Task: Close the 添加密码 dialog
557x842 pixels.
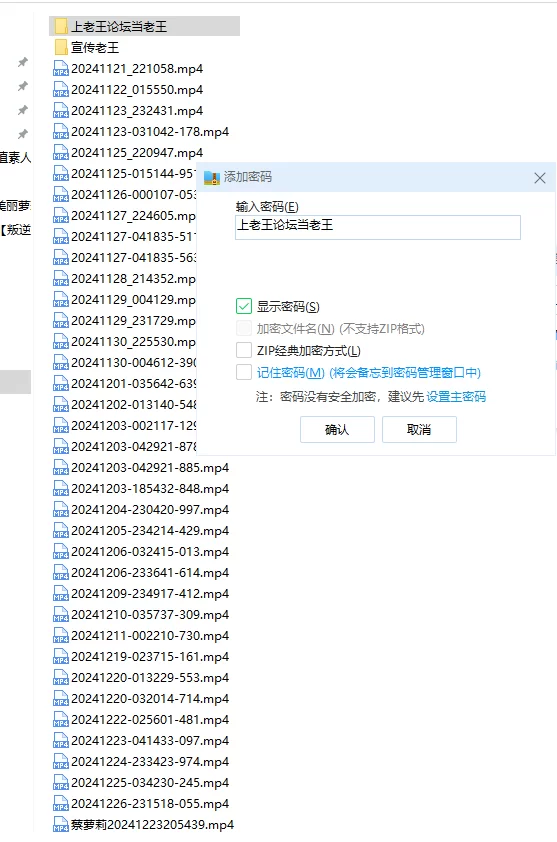Action: click(540, 178)
